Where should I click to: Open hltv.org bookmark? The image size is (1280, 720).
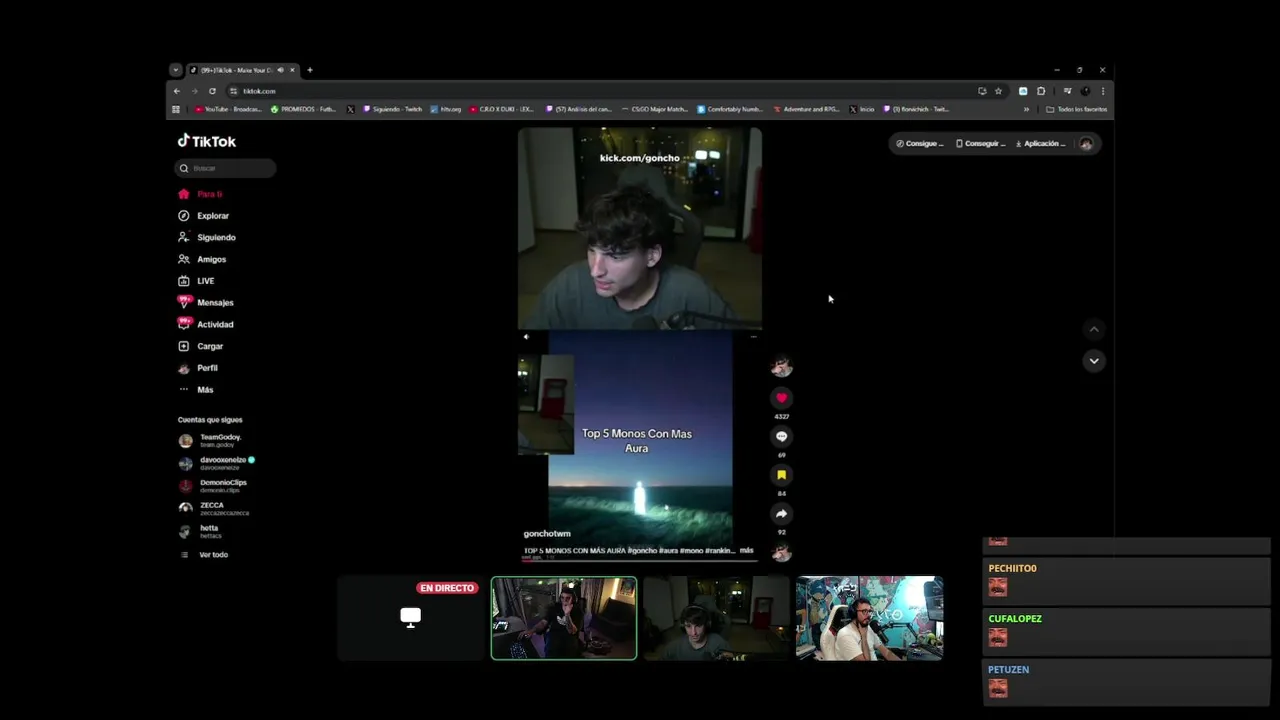(x=446, y=109)
